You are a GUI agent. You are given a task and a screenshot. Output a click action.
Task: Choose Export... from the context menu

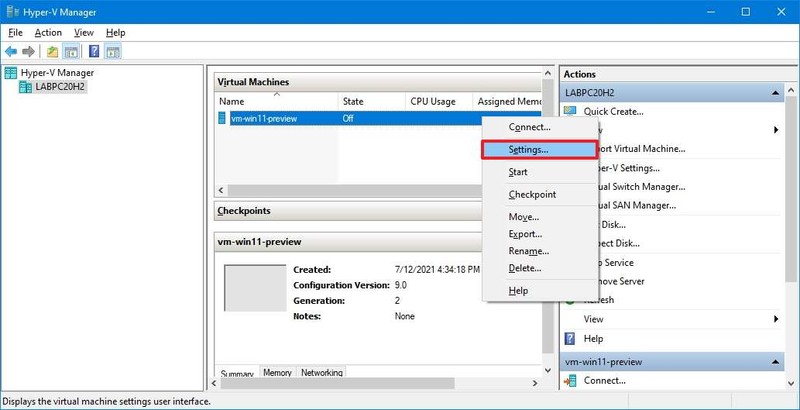coord(540,234)
